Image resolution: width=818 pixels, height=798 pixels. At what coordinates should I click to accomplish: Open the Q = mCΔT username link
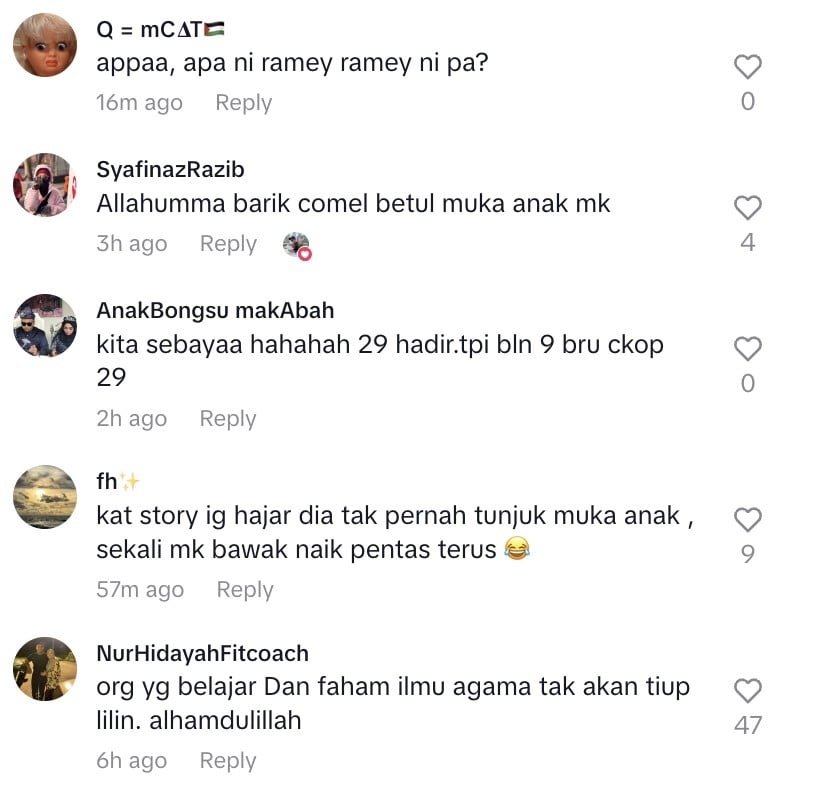[x=160, y=30]
